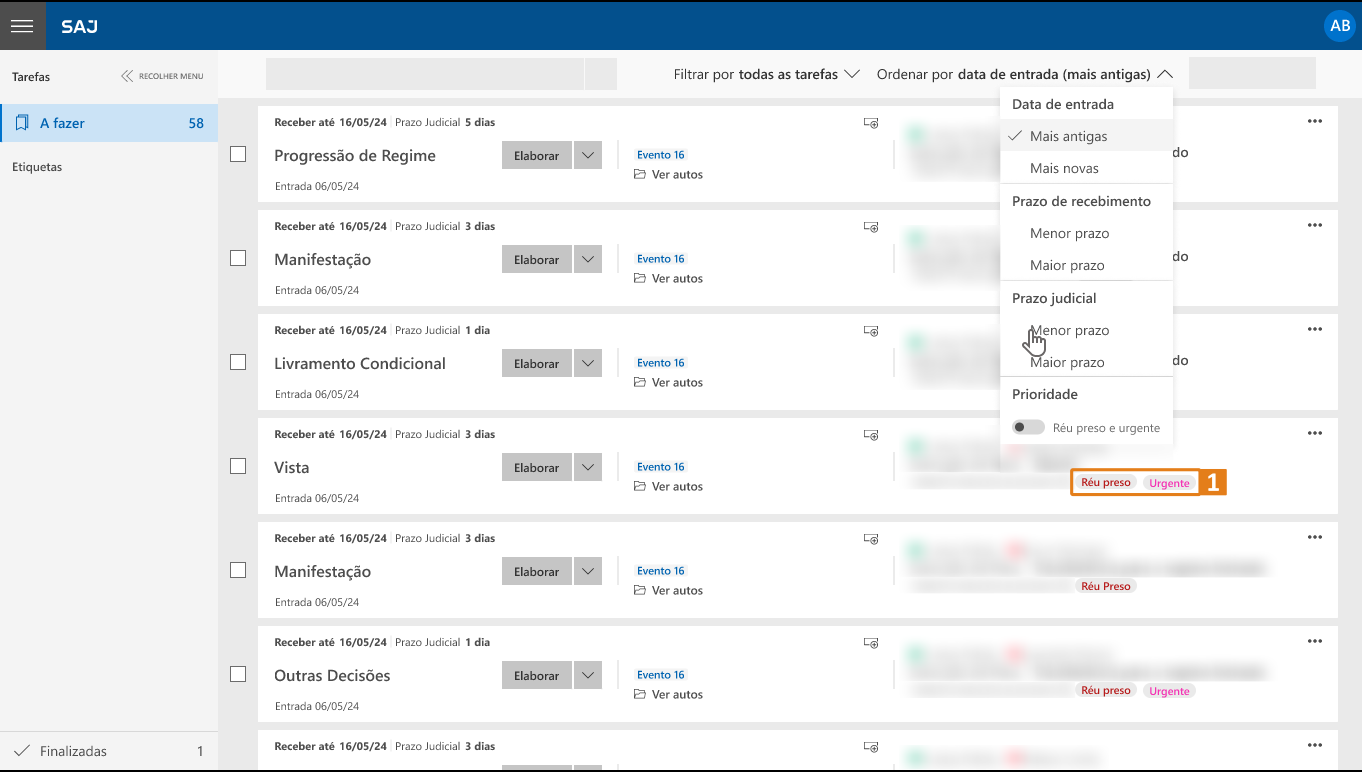This screenshot has height=772, width=1362.
Task: Select Mais novas sort option
Action: pyautogui.click(x=1064, y=168)
